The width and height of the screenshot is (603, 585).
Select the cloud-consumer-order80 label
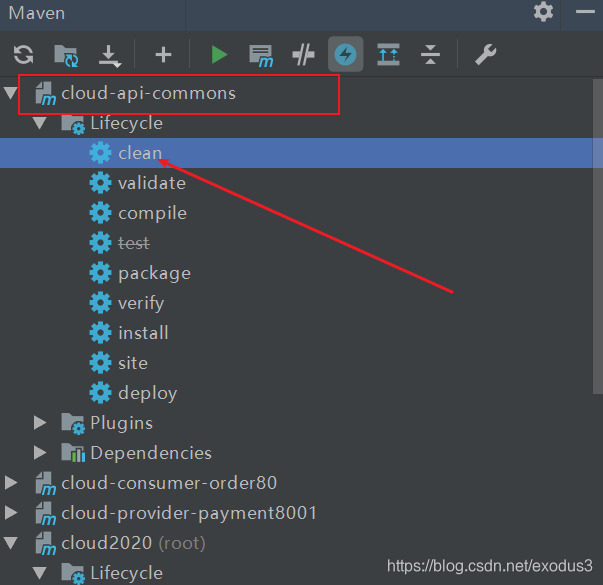click(x=169, y=483)
